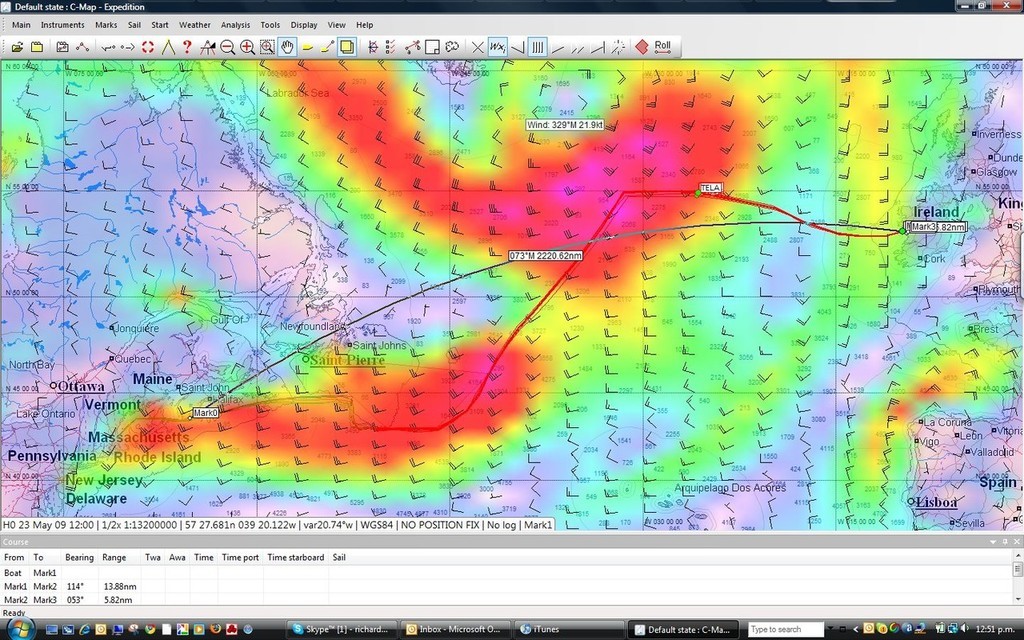The image size is (1024, 640).
Task: Open the Sail menu
Action: (x=134, y=25)
